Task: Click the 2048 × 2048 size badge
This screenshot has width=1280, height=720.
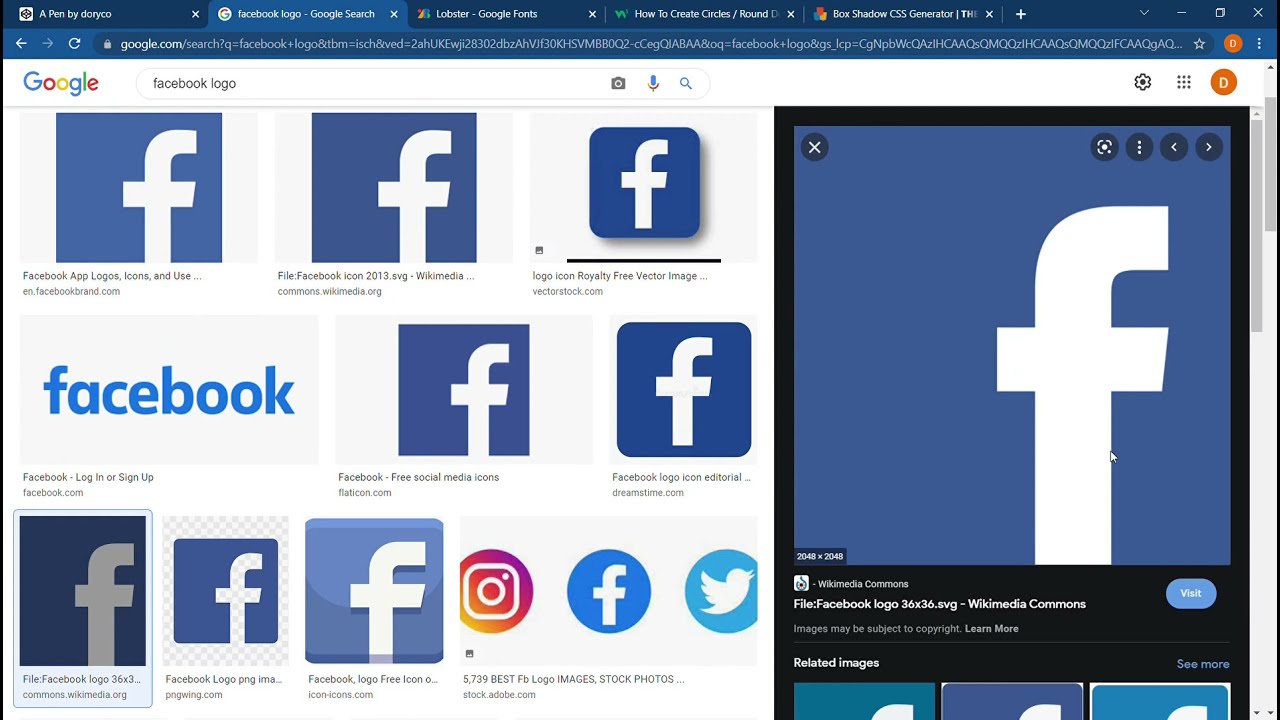Action: (x=820, y=556)
